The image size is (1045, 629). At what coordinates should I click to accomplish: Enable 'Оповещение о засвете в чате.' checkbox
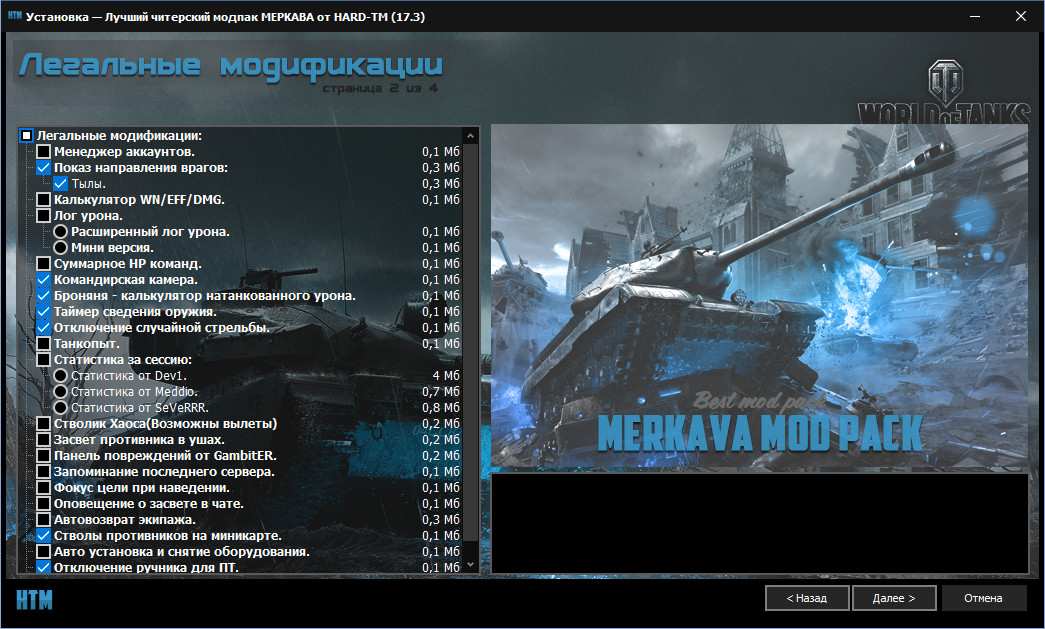tap(43, 504)
